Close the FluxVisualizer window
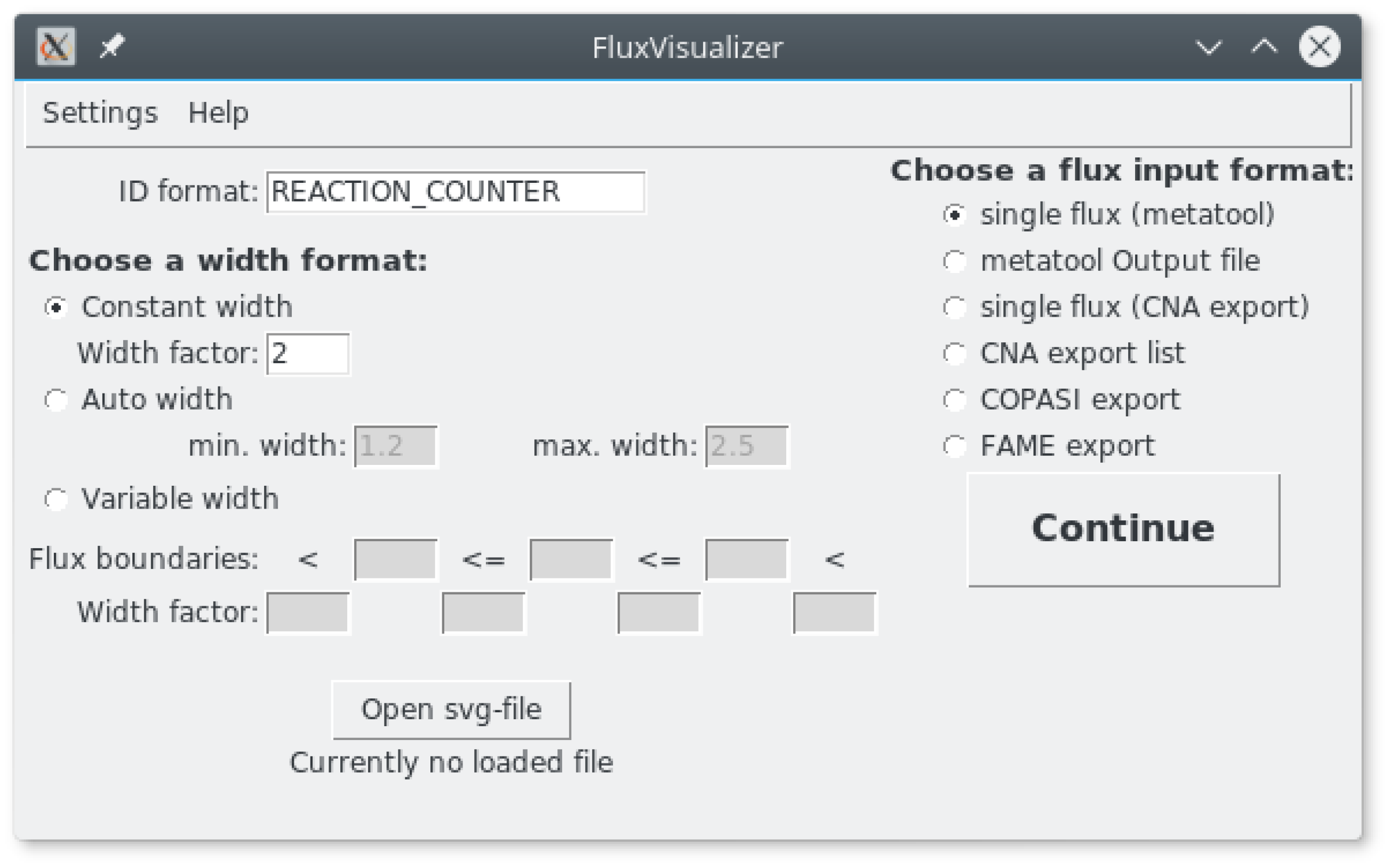Screen dimensions: 1390x868 click(x=1320, y=46)
